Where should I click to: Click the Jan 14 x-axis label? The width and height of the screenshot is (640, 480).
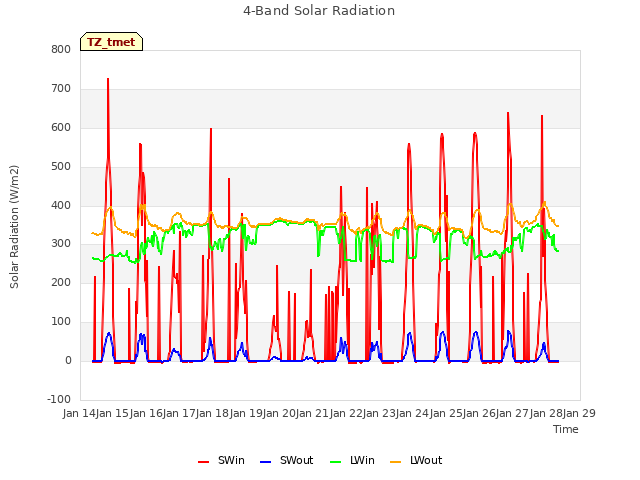tap(79, 413)
